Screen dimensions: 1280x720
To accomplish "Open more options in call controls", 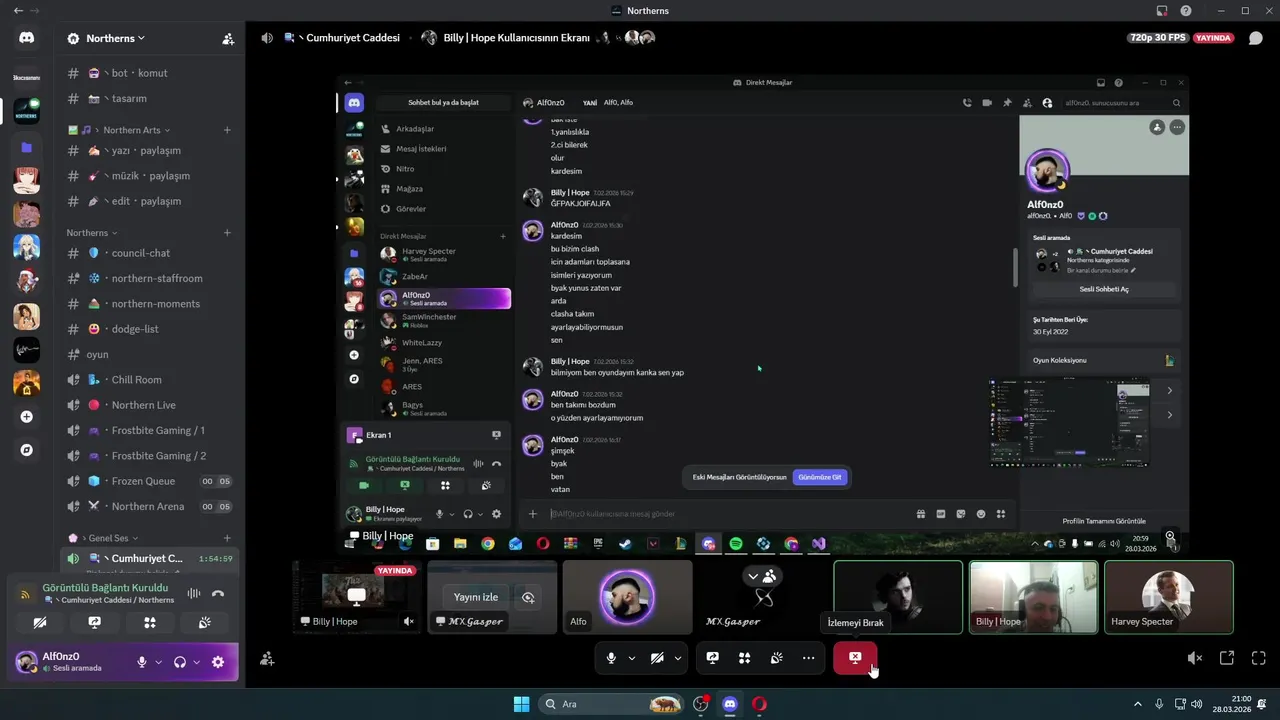I will [808, 658].
